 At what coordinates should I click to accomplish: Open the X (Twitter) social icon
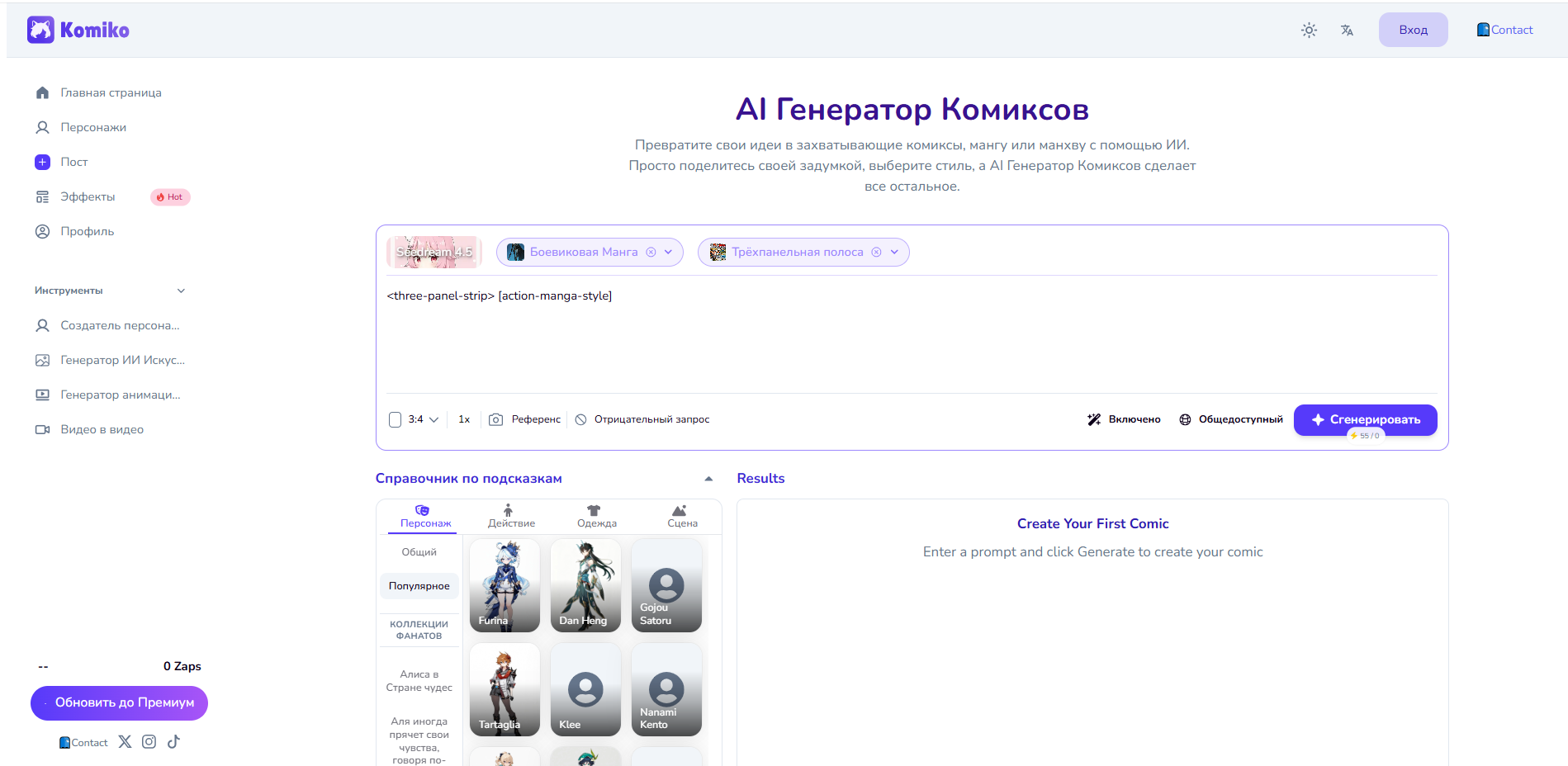(125, 741)
